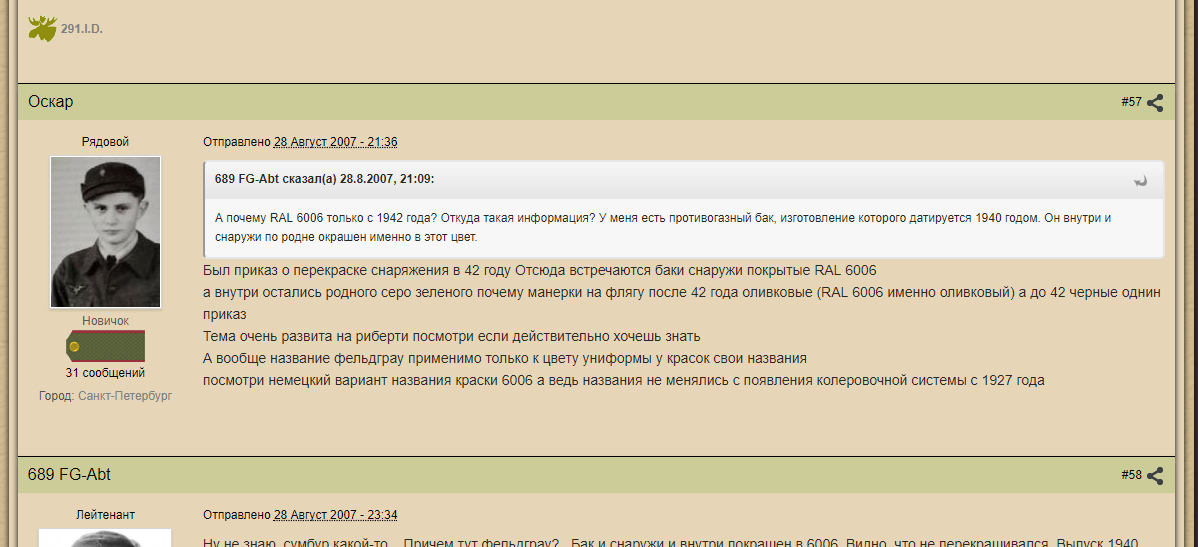Share post #58 via share icon
Screen dimensions: 1198x547
[x=1155, y=475]
